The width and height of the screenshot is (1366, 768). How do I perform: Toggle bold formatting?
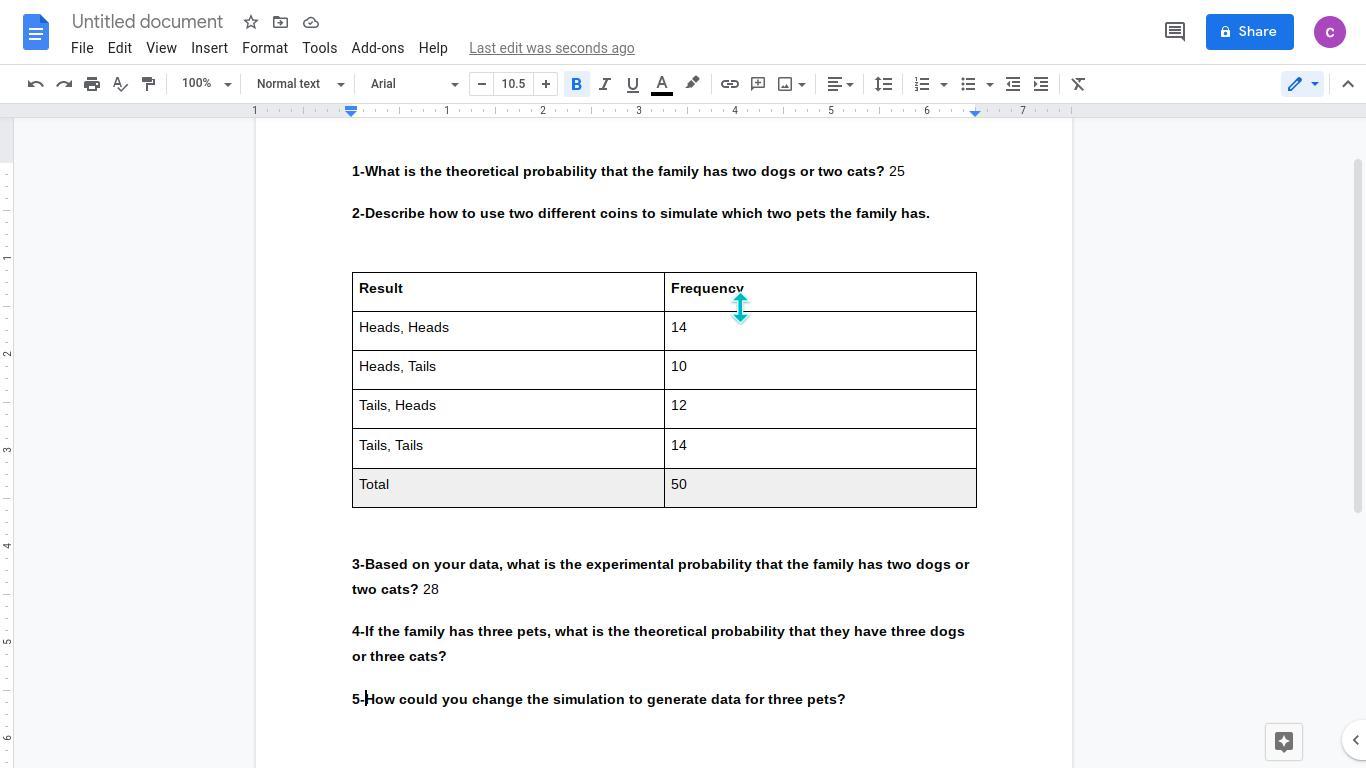pos(576,84)
